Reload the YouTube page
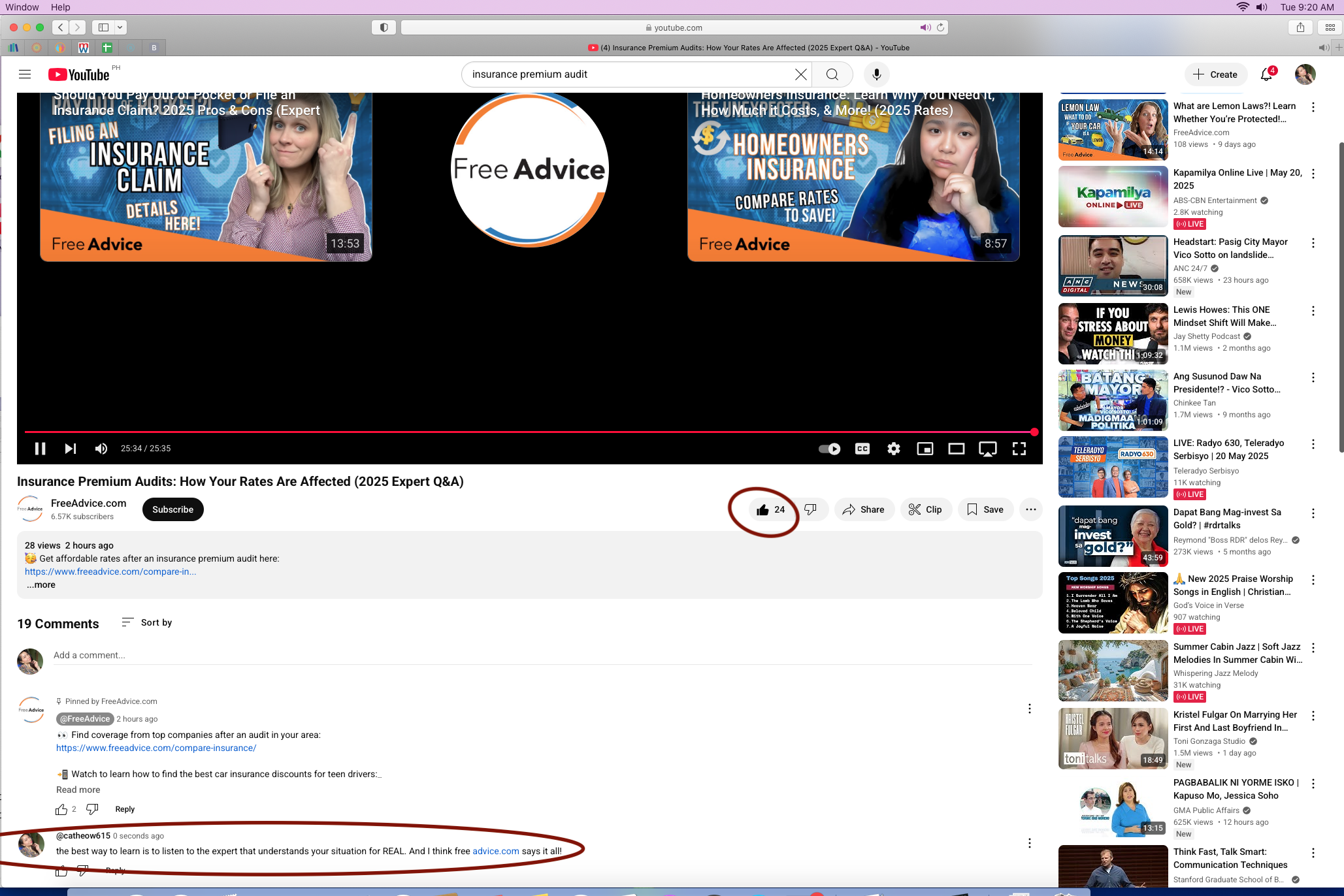Viewport: 1344px width, 896px height. coord(941,27)
